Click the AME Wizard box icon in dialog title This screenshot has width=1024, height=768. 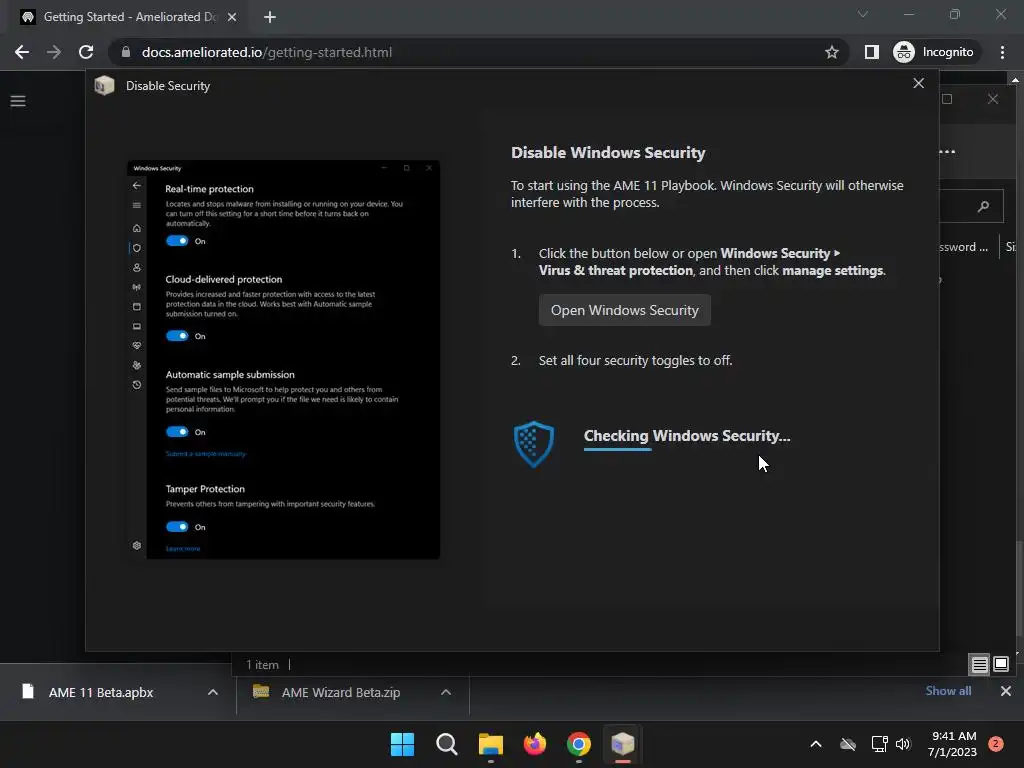coord(104,86)
